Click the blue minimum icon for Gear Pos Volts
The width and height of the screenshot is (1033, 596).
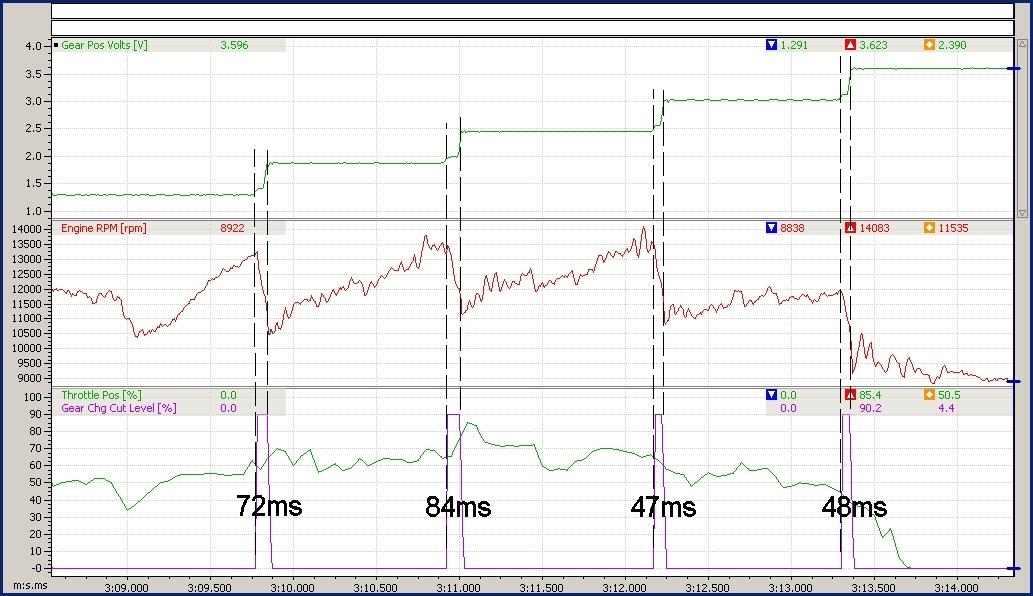point(770,45)
